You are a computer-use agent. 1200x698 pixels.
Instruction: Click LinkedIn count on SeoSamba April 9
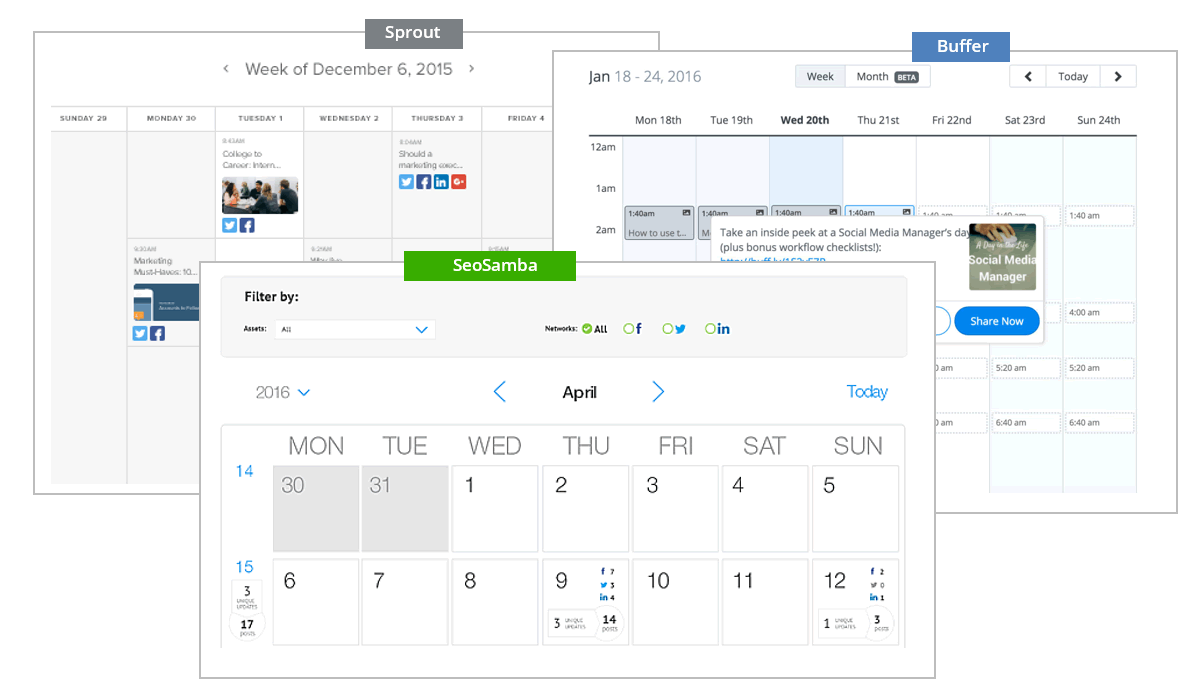coord(607,598)
